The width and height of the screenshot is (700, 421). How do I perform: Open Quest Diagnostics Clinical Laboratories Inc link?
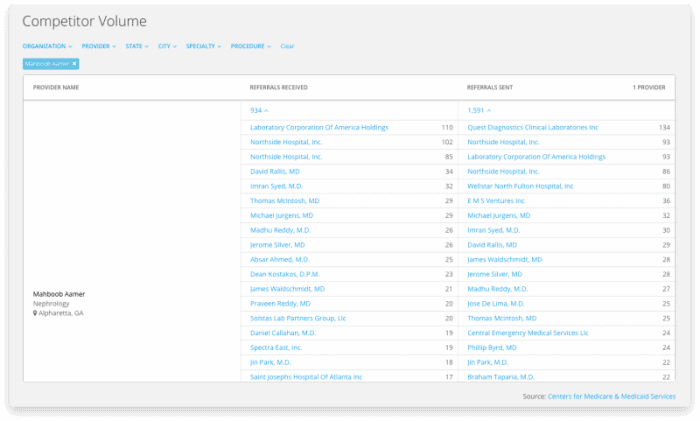pyautogui.click(x=533, y=127)
